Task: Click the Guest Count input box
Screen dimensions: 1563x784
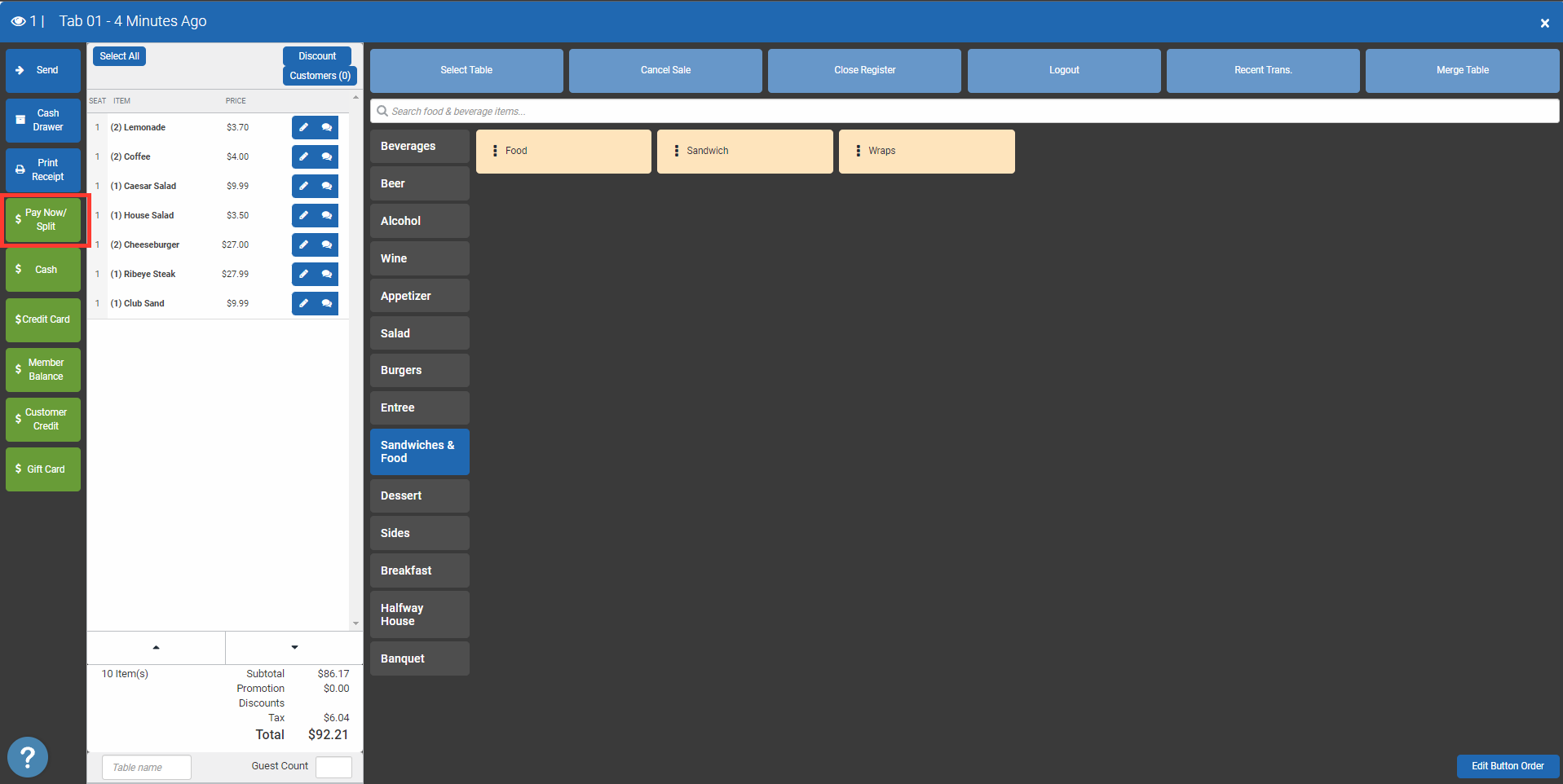Action: pos(333,767)
